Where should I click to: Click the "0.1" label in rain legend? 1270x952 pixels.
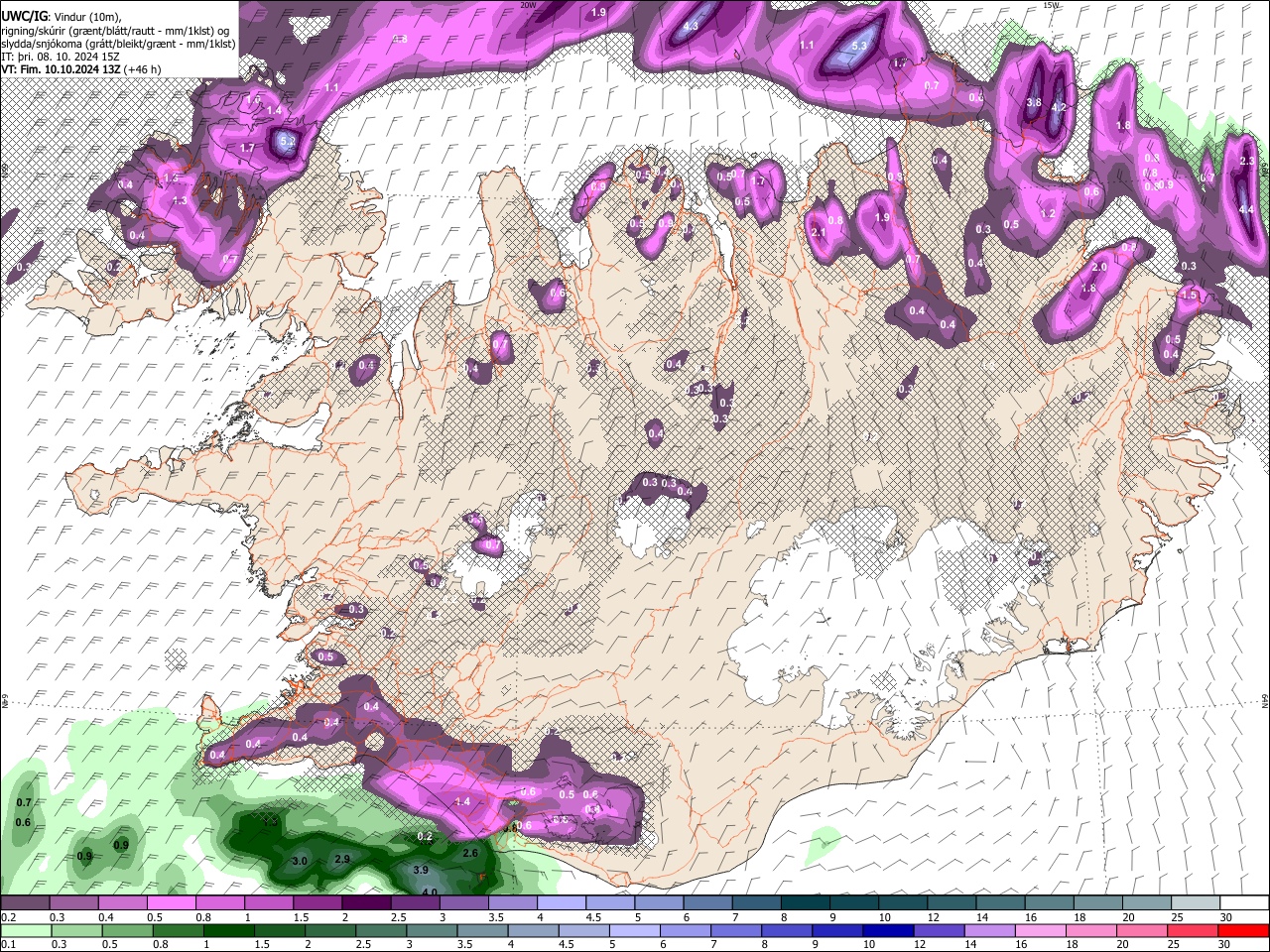pyautogui.click(x=8, y=944)
